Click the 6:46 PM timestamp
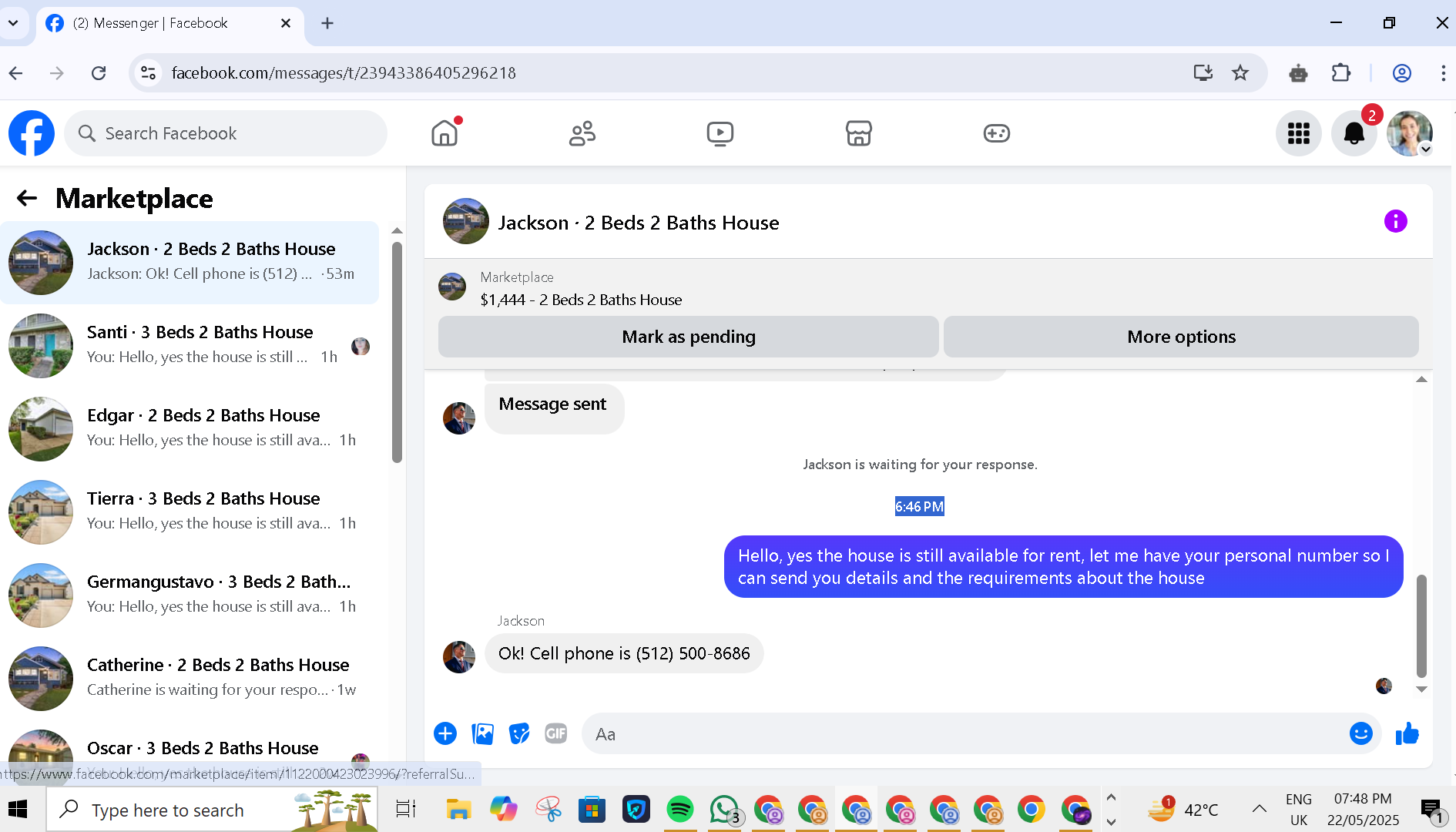Viewport: 1456px width, 832px height. pos(919,507)
